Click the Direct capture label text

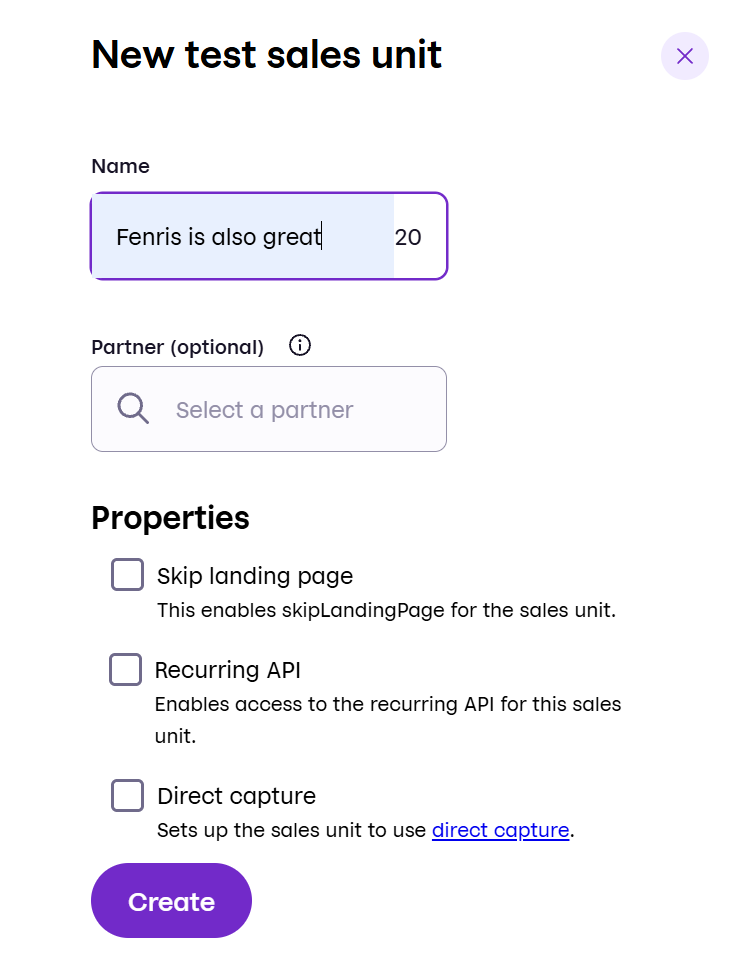pyautogui.click(x=236, y=796)
